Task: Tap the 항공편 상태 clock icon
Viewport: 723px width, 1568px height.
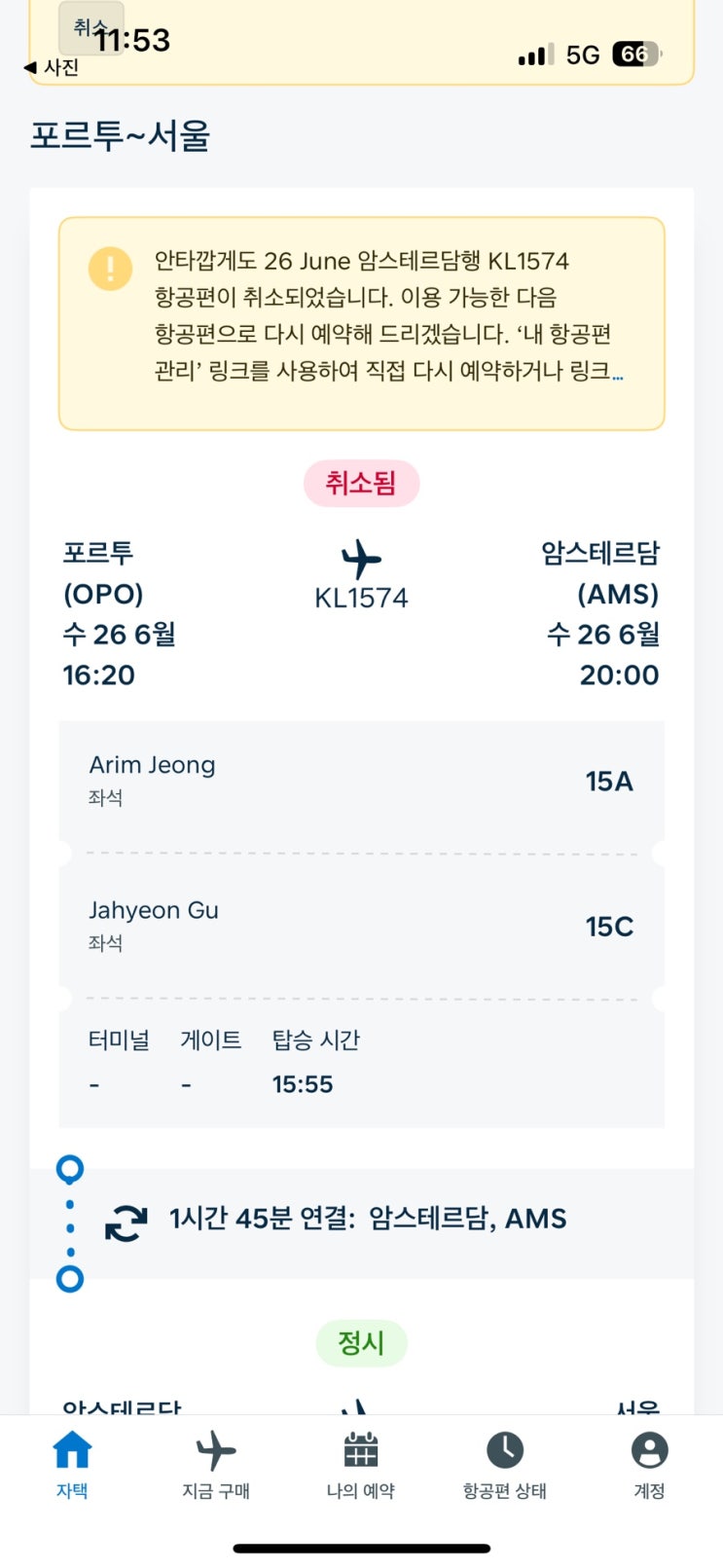Action: (504, 1450)
